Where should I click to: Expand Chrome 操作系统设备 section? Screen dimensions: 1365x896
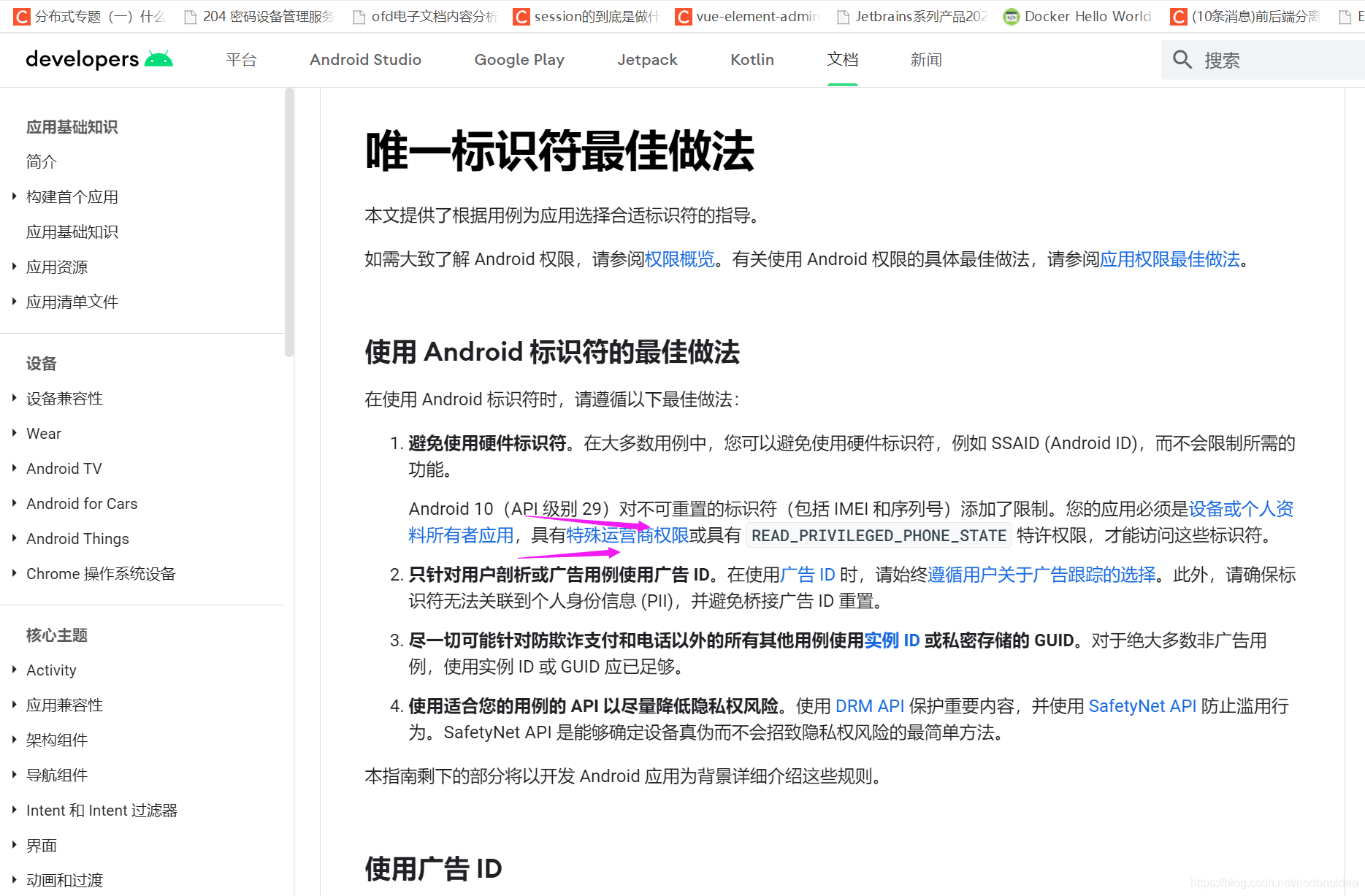[x=15, y=573]
